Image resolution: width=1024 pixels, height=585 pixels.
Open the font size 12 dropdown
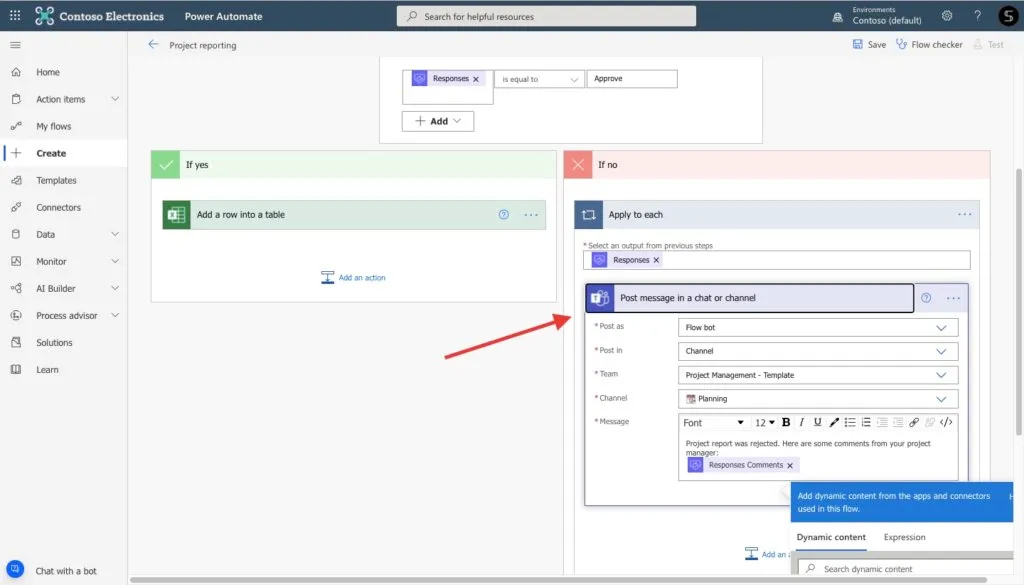pyautogui.click(x=764, y=422)
